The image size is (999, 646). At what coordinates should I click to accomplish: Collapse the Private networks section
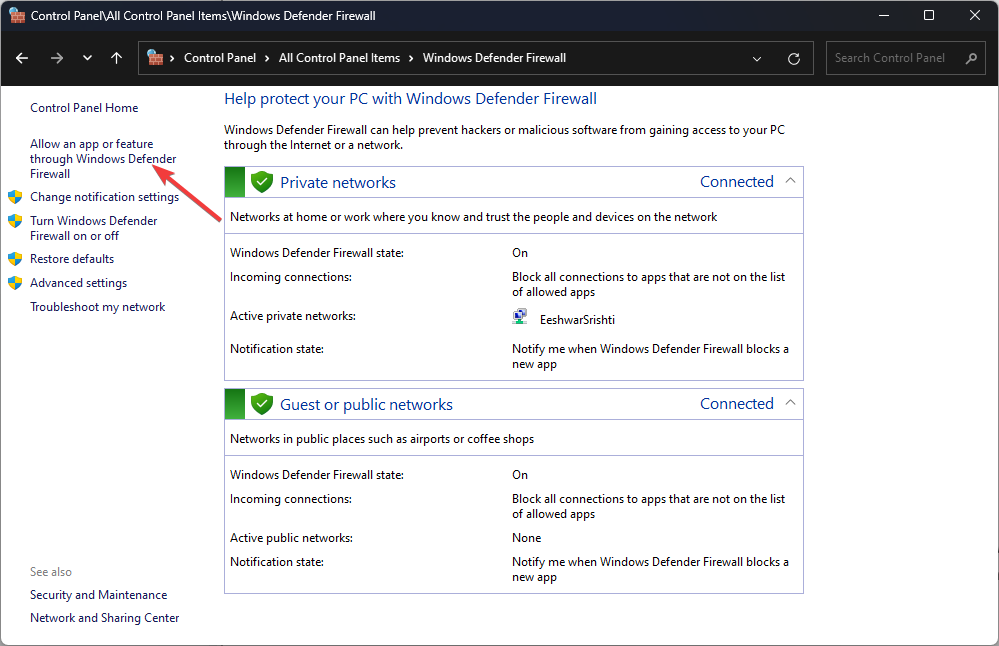tap(790, 181)
